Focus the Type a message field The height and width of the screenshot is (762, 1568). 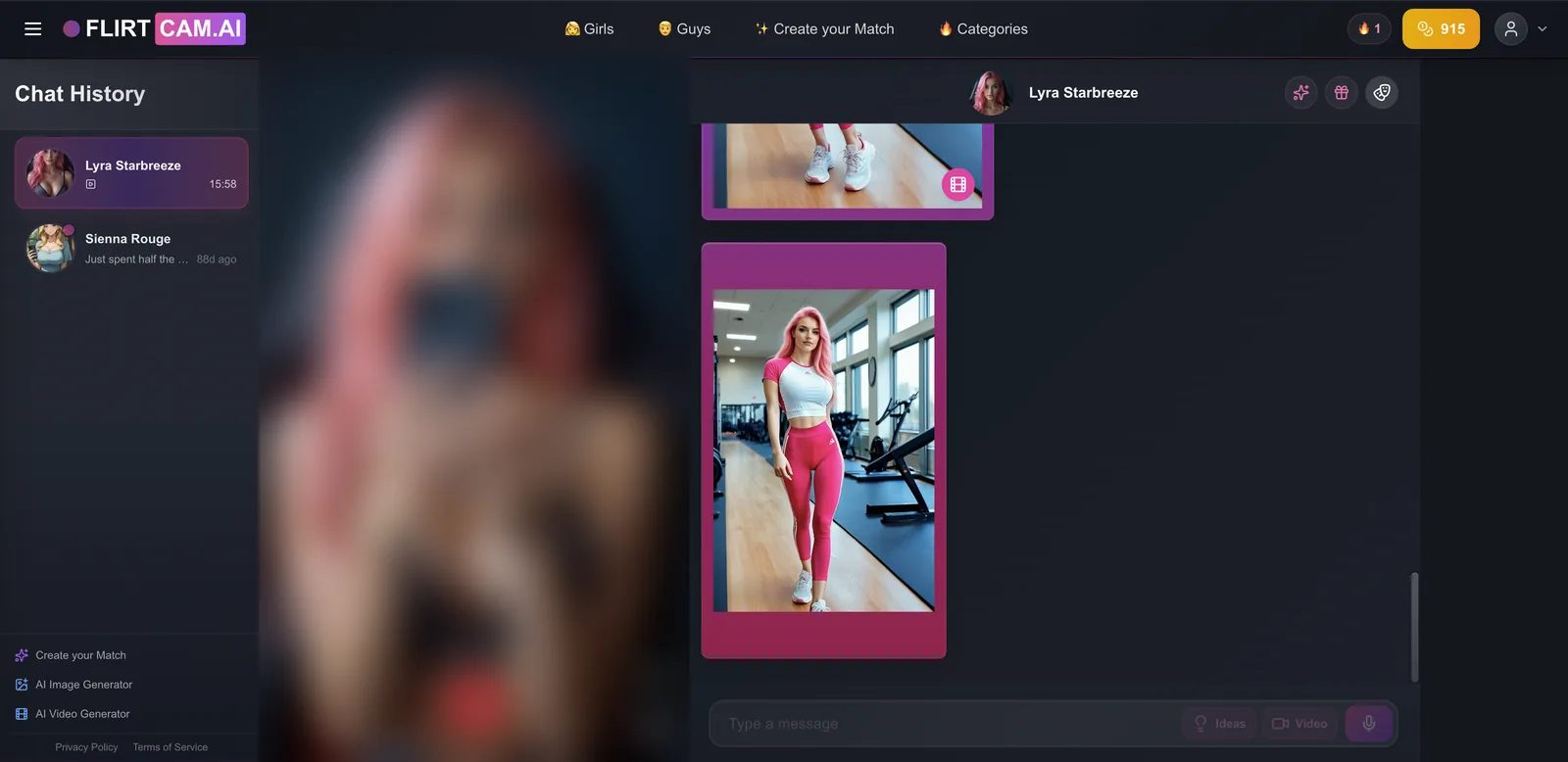tap(946, 724)
